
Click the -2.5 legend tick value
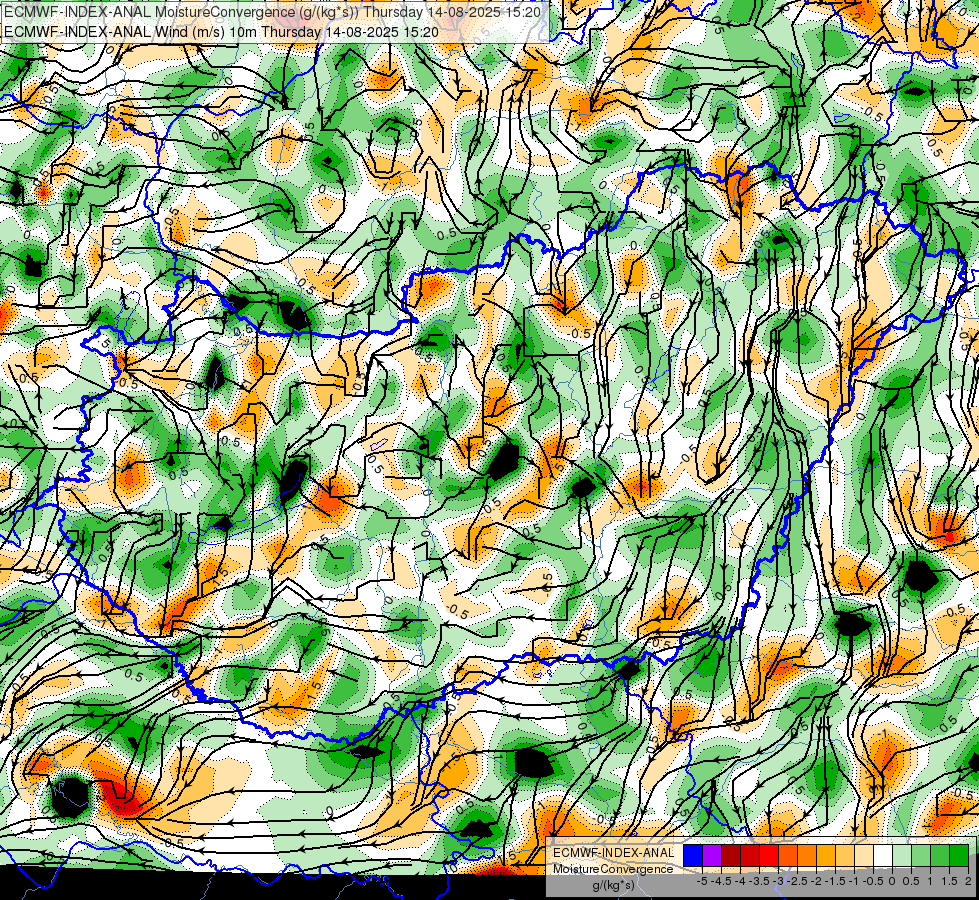point(798,881)
